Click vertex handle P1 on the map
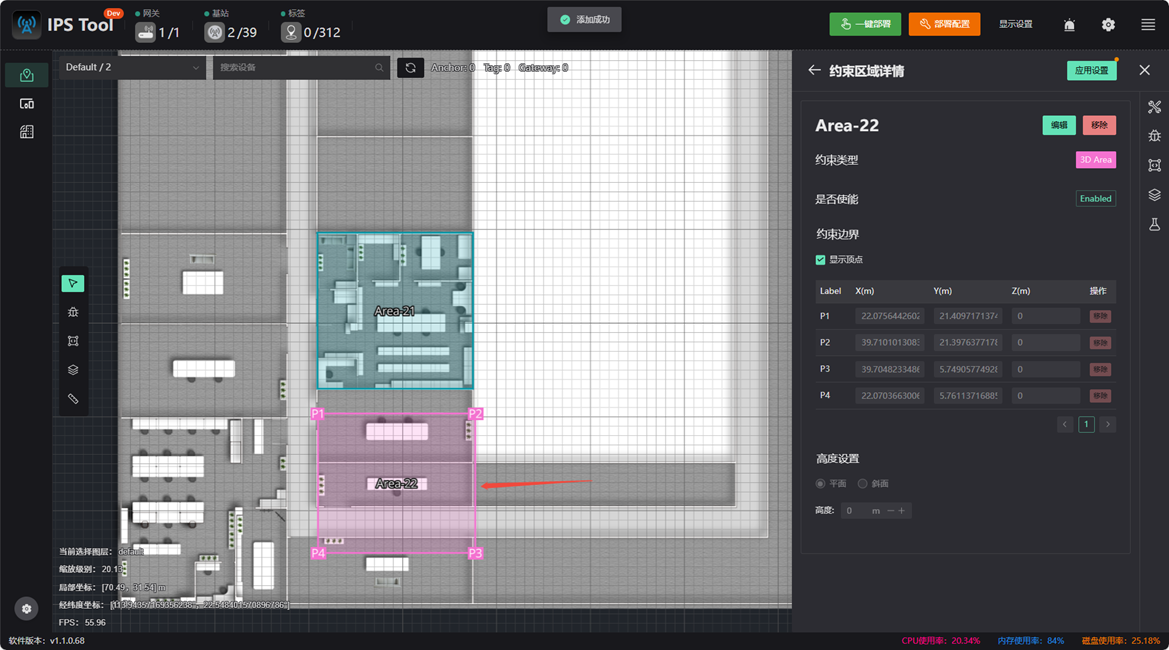The image size is (1169, 650). pos(318,414)
